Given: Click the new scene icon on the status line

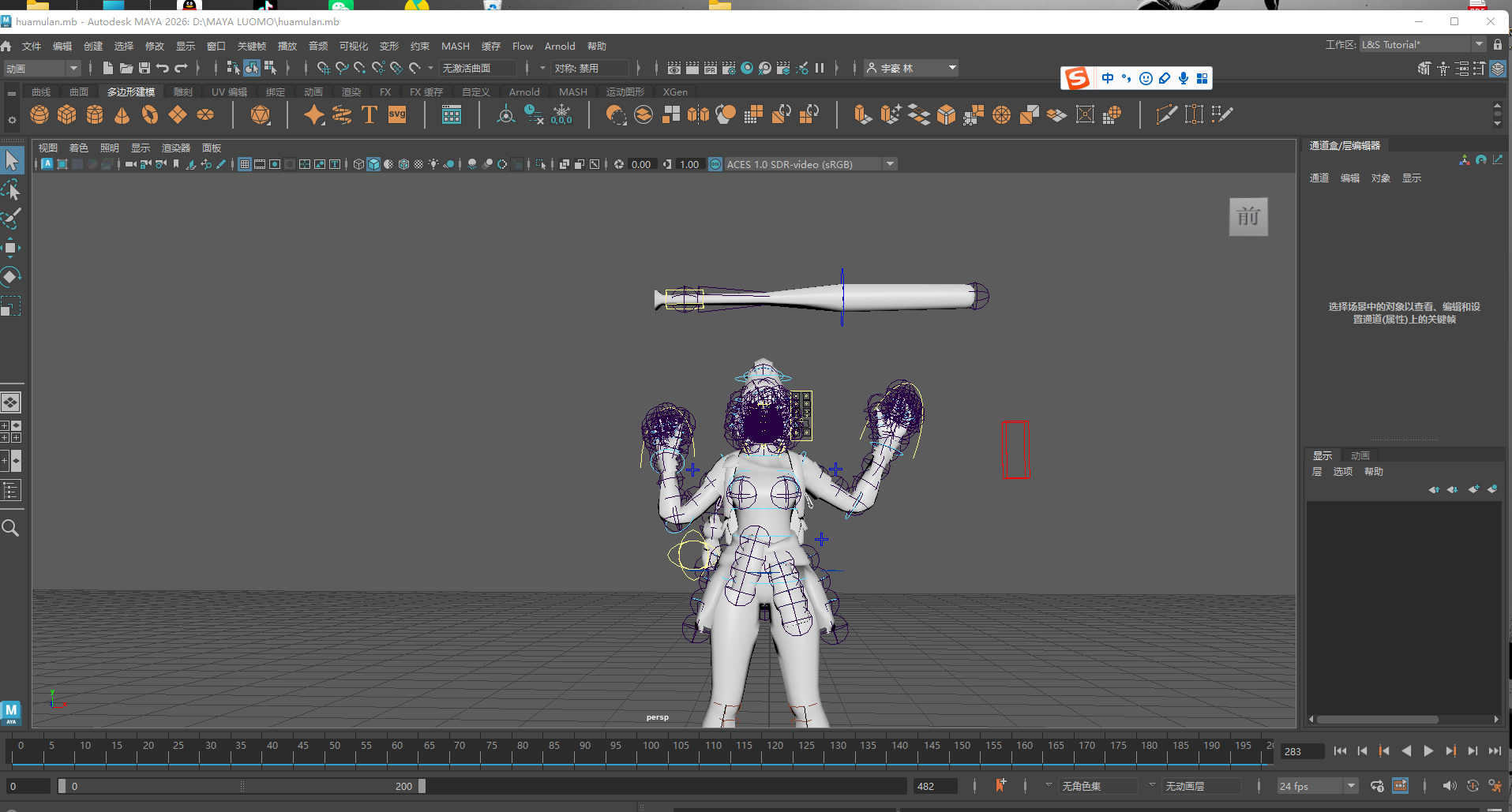Looking at the screenshot, I should click(108, 68).
